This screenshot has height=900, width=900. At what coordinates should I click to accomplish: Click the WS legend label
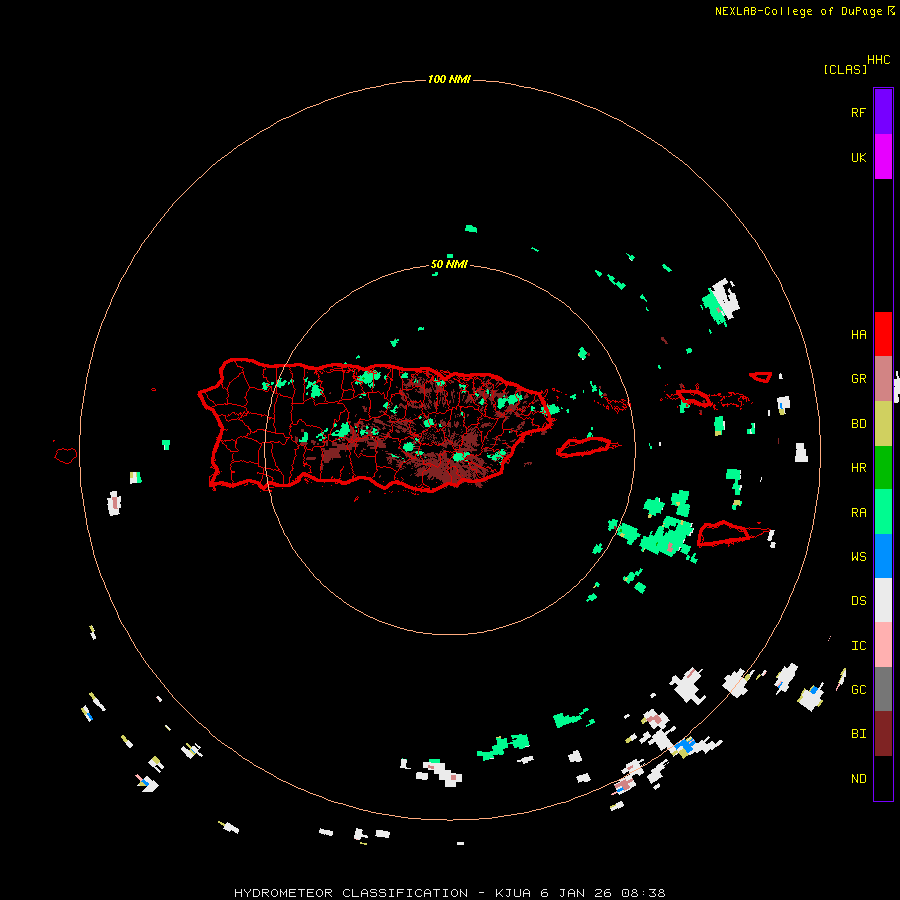pyautogui.click(x=858, y=557)
